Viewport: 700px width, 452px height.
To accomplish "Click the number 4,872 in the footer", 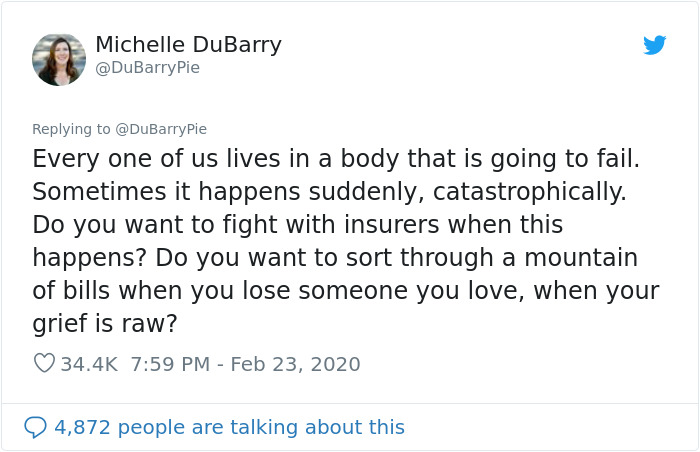I will tap(85, 427).
